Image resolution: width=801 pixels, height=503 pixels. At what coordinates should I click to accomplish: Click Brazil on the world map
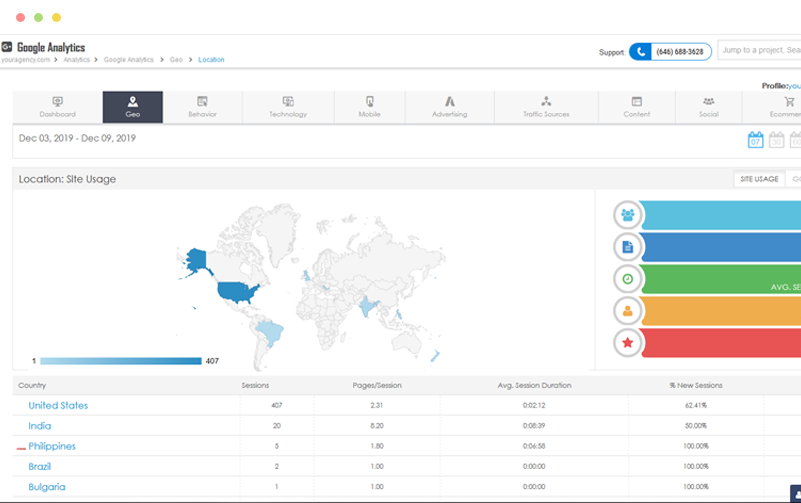click(269, 332)
